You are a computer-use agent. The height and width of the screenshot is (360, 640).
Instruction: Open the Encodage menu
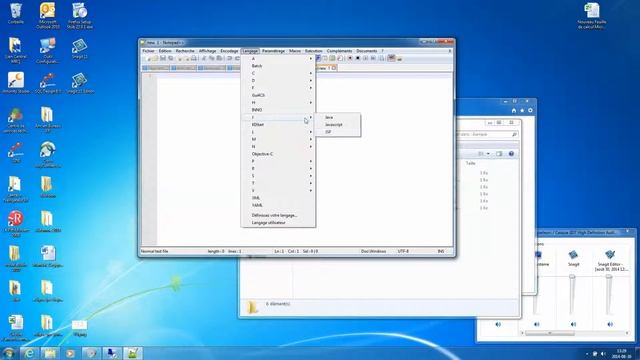point(229,51)
